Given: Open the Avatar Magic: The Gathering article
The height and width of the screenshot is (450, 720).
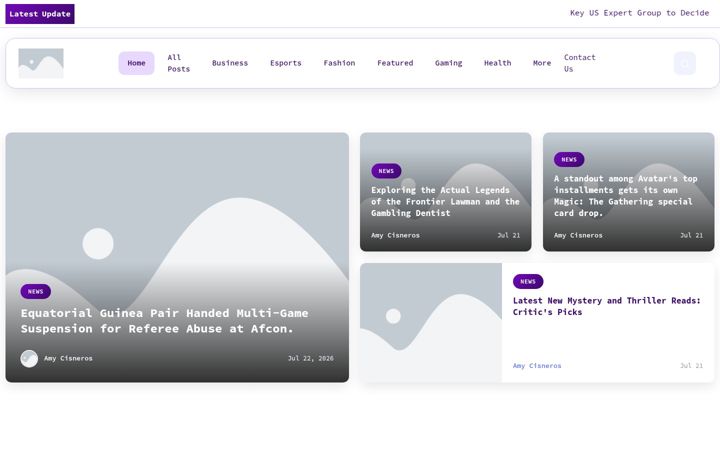Looking at the screenshot, I should point(625,196).
